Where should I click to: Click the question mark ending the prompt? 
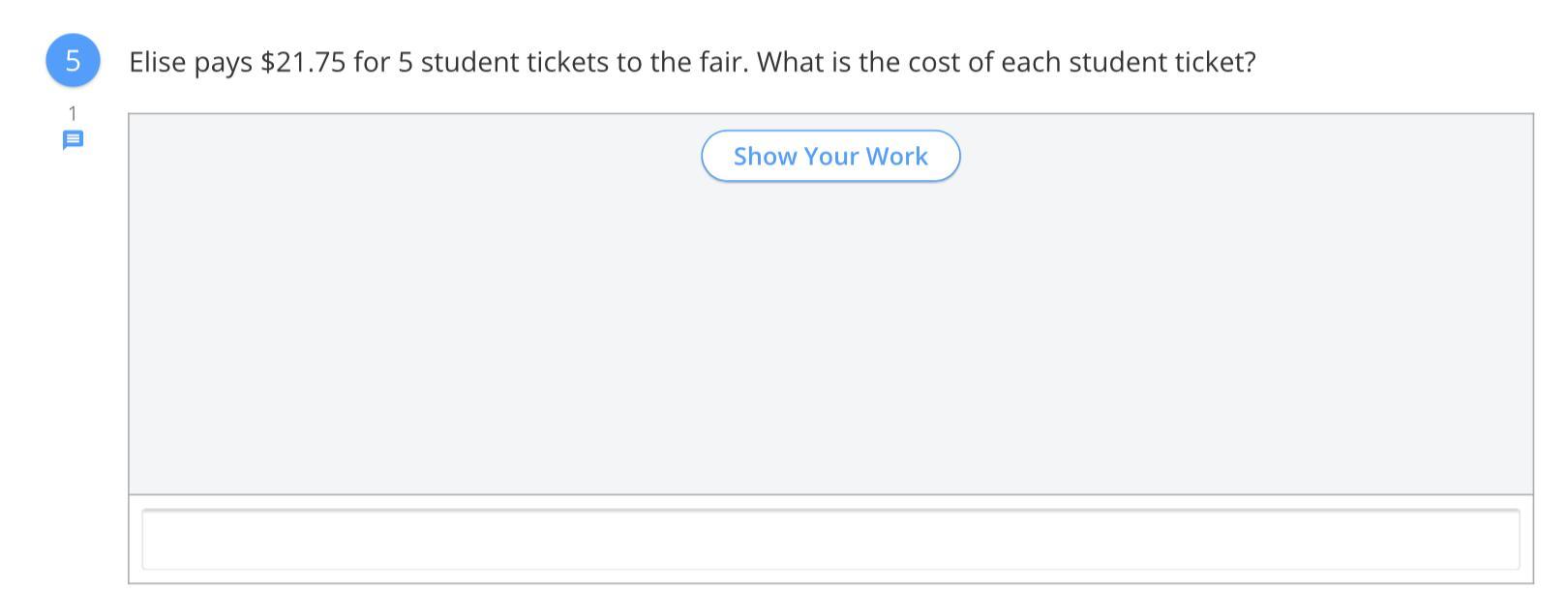click(1250, 63)
